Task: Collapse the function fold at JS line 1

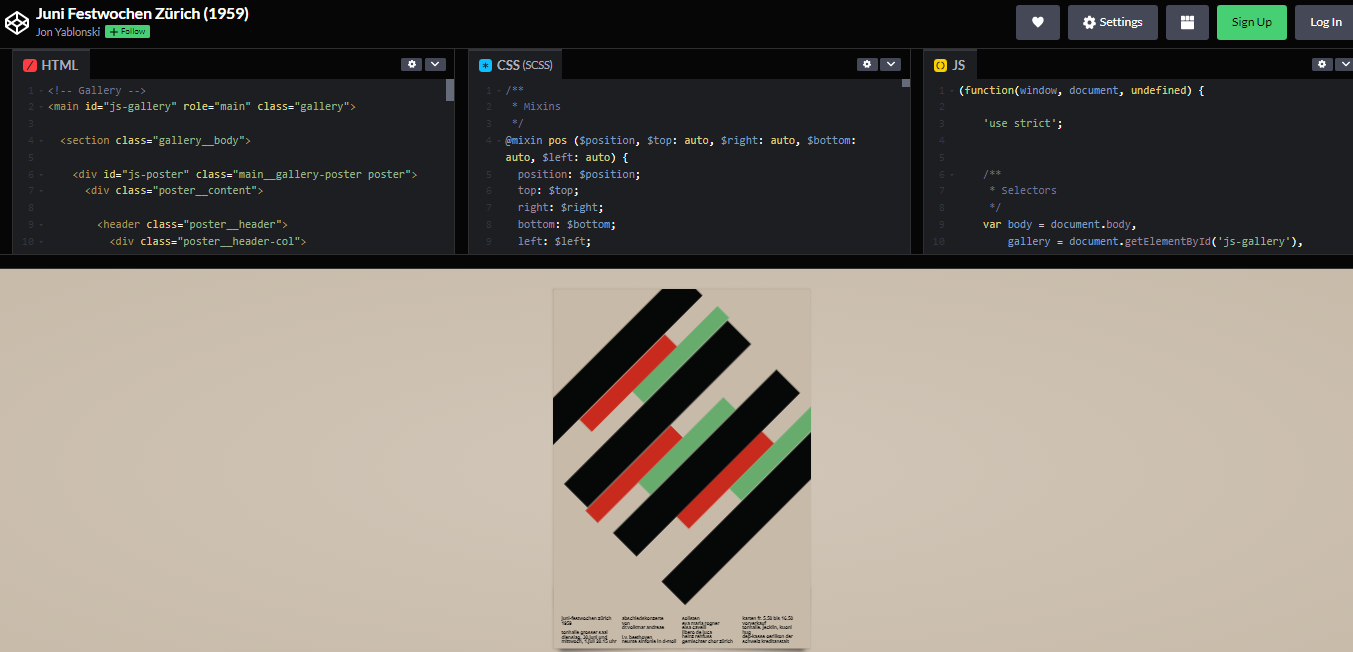Action: click(952, 91)
